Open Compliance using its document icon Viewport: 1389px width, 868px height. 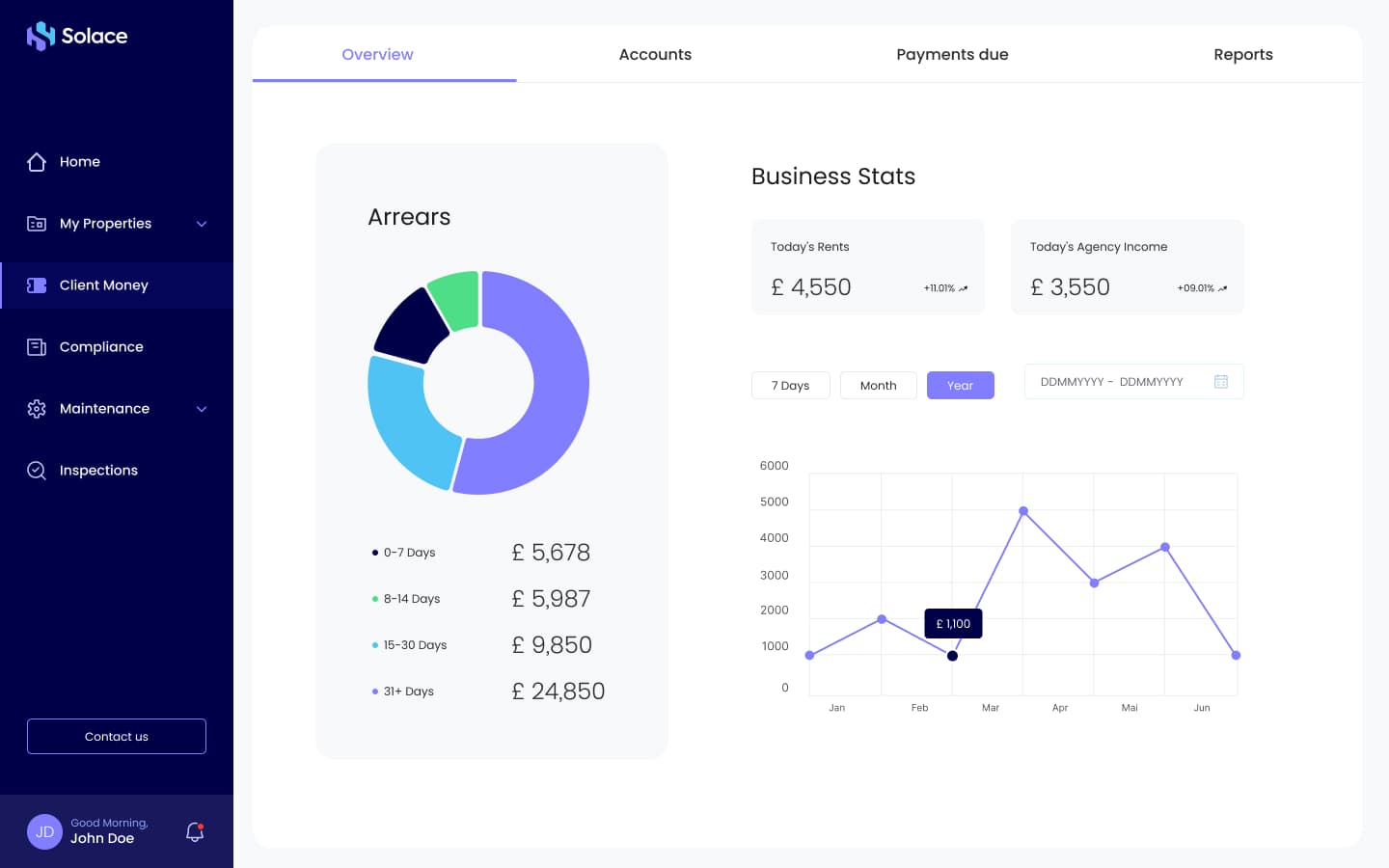(x=37, y=347)
